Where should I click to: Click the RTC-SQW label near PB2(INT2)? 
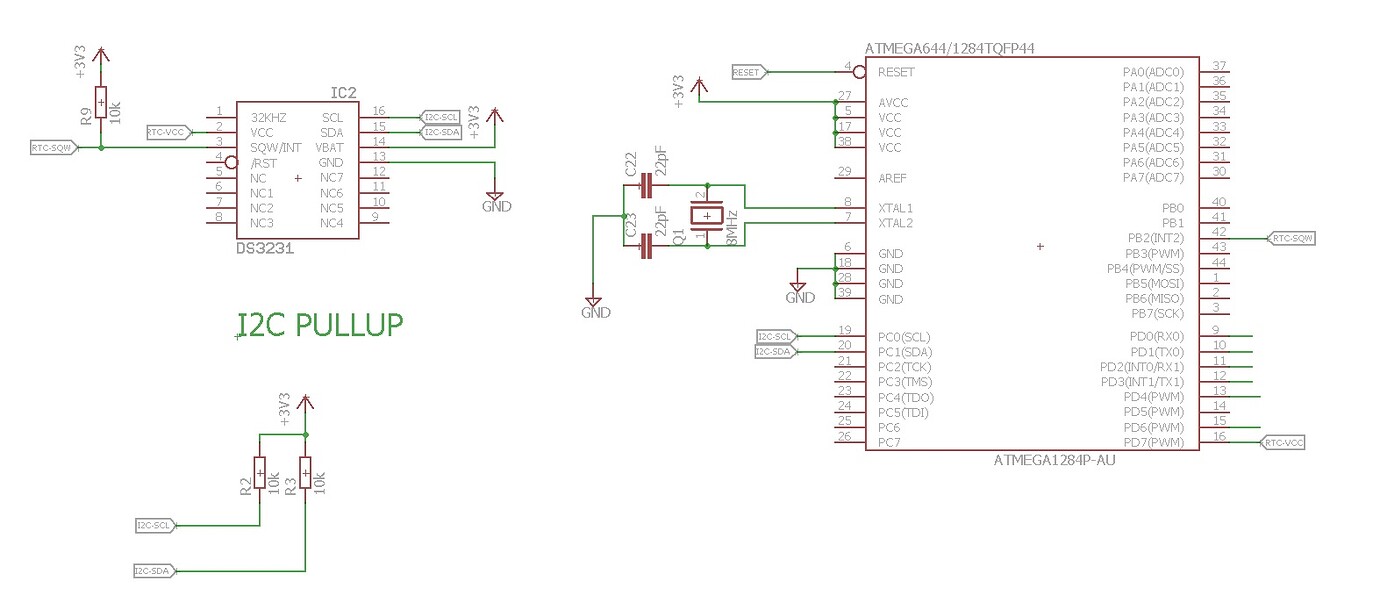click(x=1293, y=238)
